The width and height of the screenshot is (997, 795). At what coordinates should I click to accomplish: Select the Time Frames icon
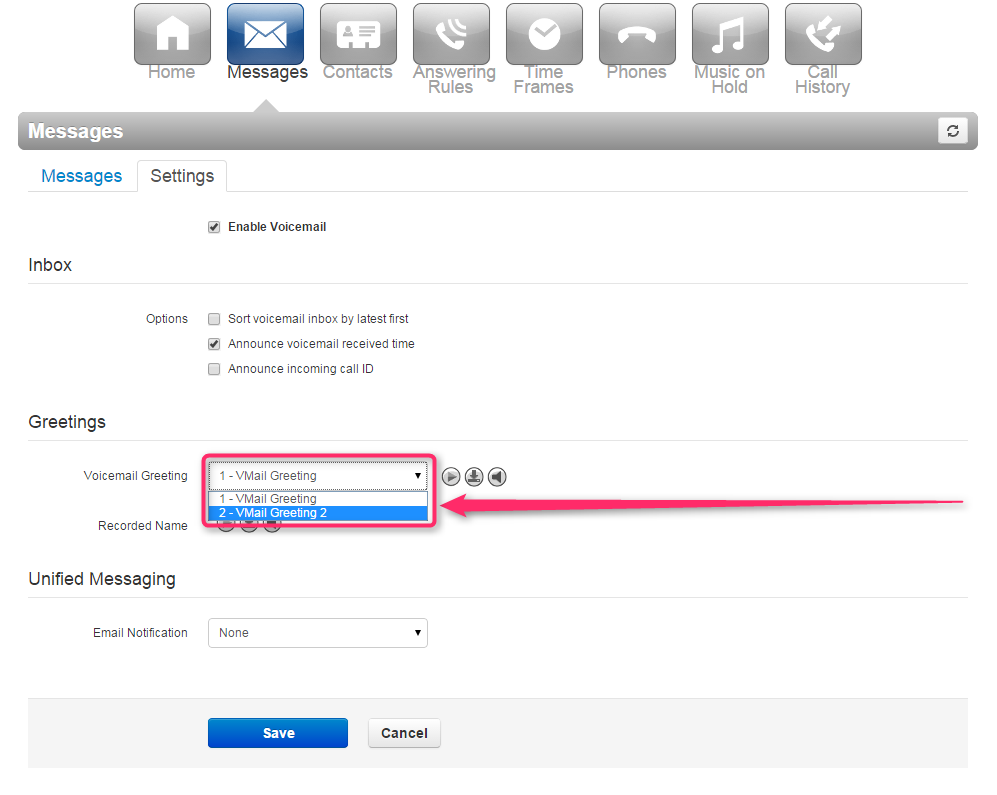coord(544,34)
